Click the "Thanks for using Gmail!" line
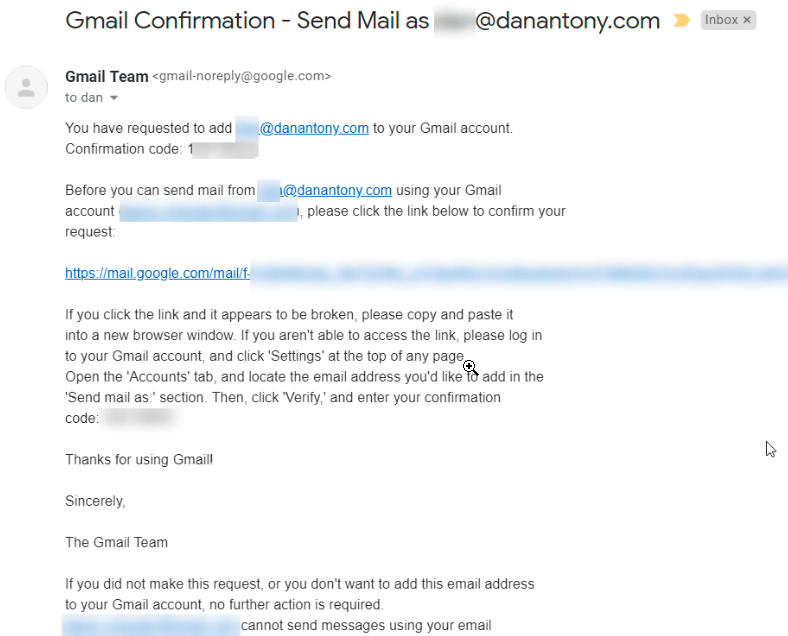 [x=139, y=460]
